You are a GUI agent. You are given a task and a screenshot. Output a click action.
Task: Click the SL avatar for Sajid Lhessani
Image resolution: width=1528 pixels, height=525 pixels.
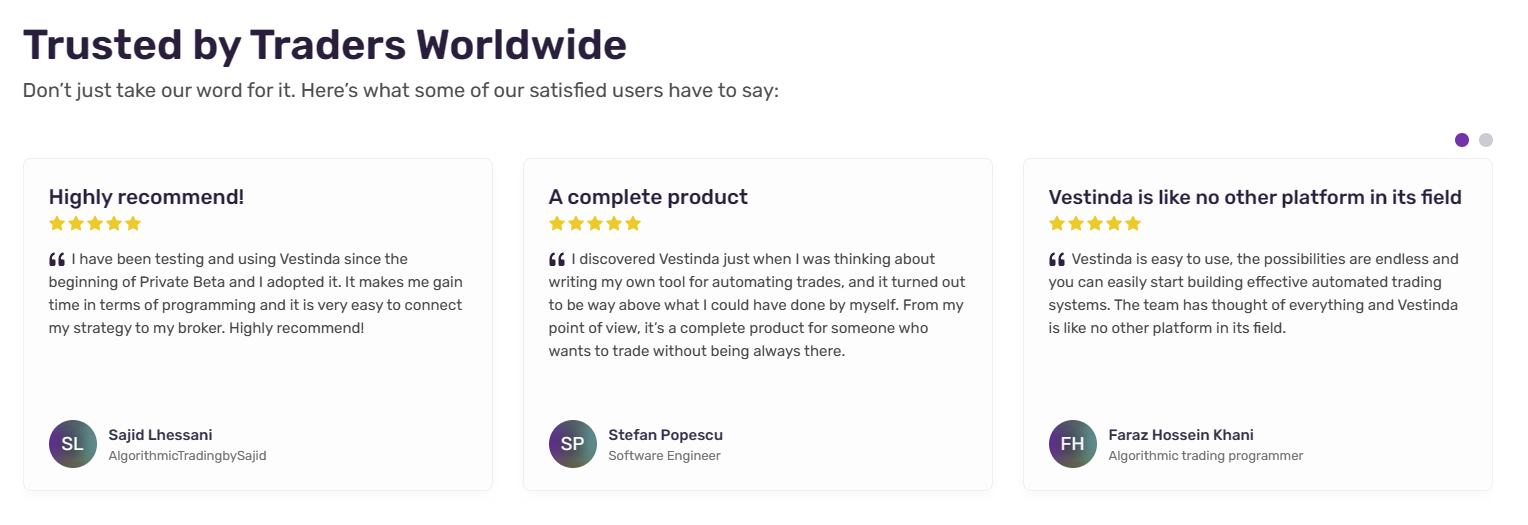pyautogui.click(x=73, y=444)
